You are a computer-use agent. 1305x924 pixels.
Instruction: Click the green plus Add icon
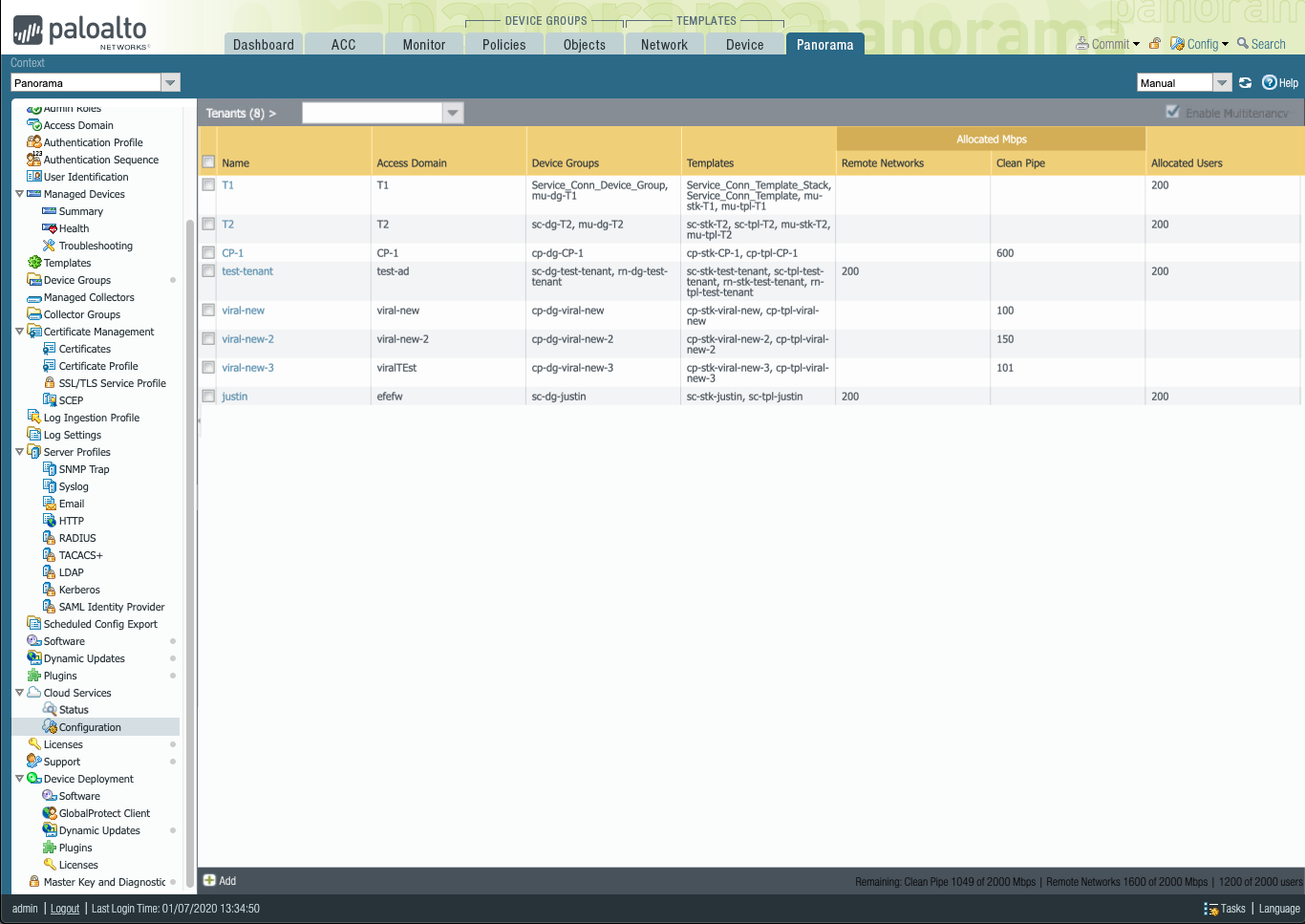tap(209, 880)
